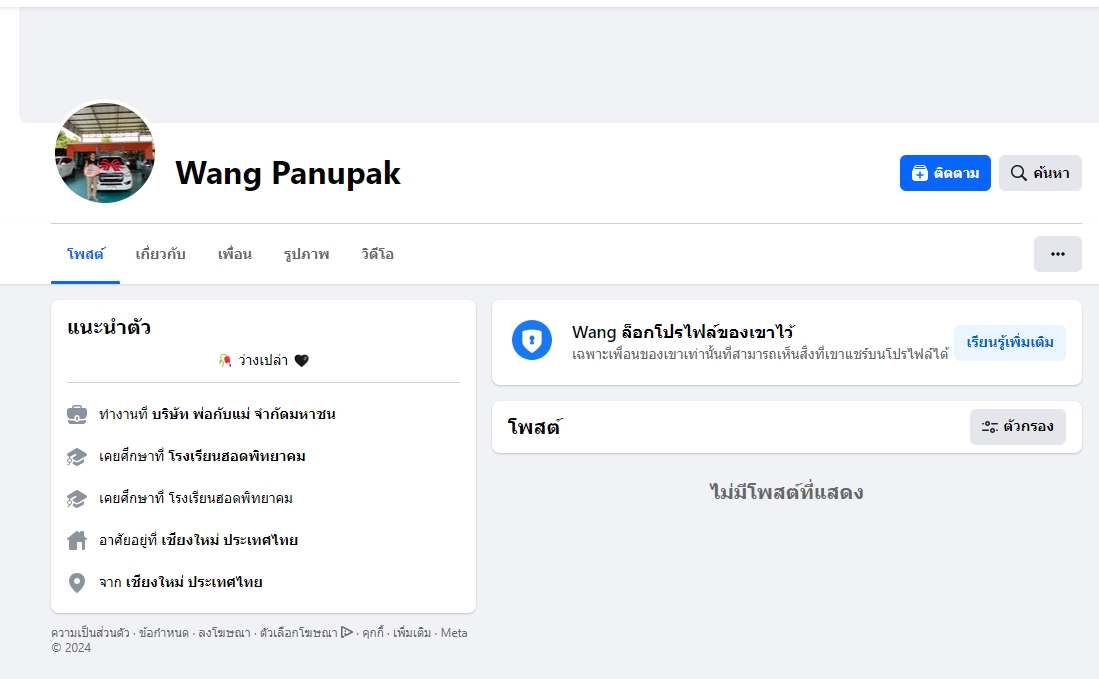
Task: Open the three-dots more options menu
Action: pyautogui.click(x=1057, y=254)
